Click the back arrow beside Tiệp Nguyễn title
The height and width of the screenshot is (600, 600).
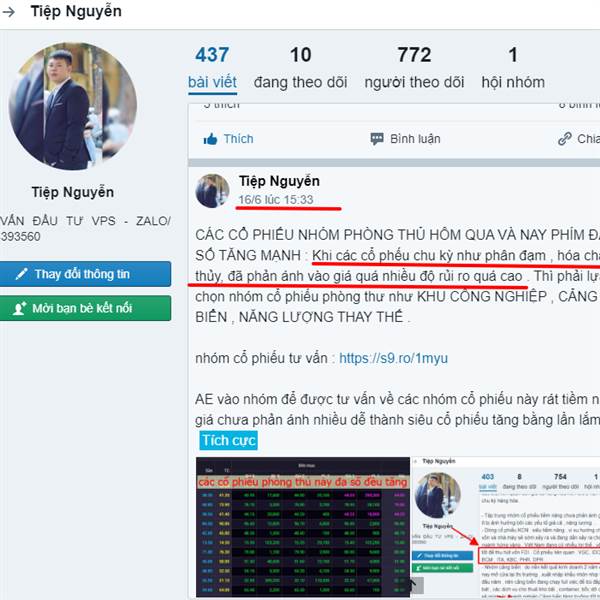(8, 12)
